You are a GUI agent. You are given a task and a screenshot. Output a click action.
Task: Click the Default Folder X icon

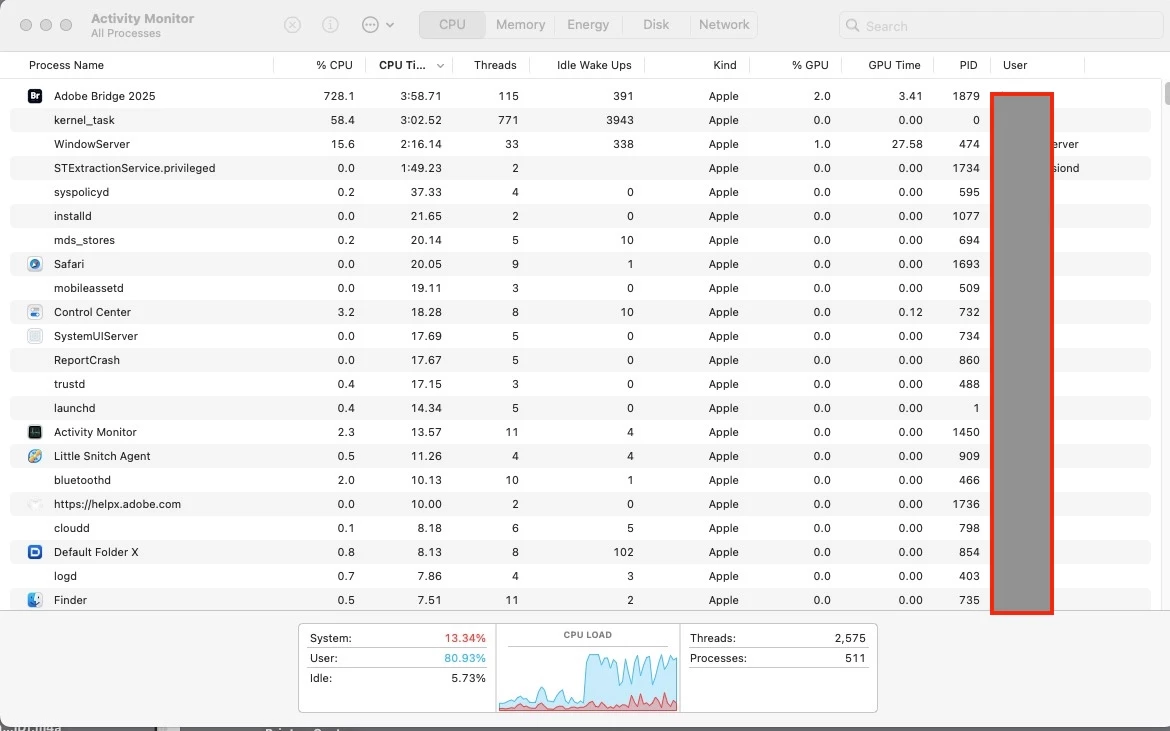(x=34, y=552)
